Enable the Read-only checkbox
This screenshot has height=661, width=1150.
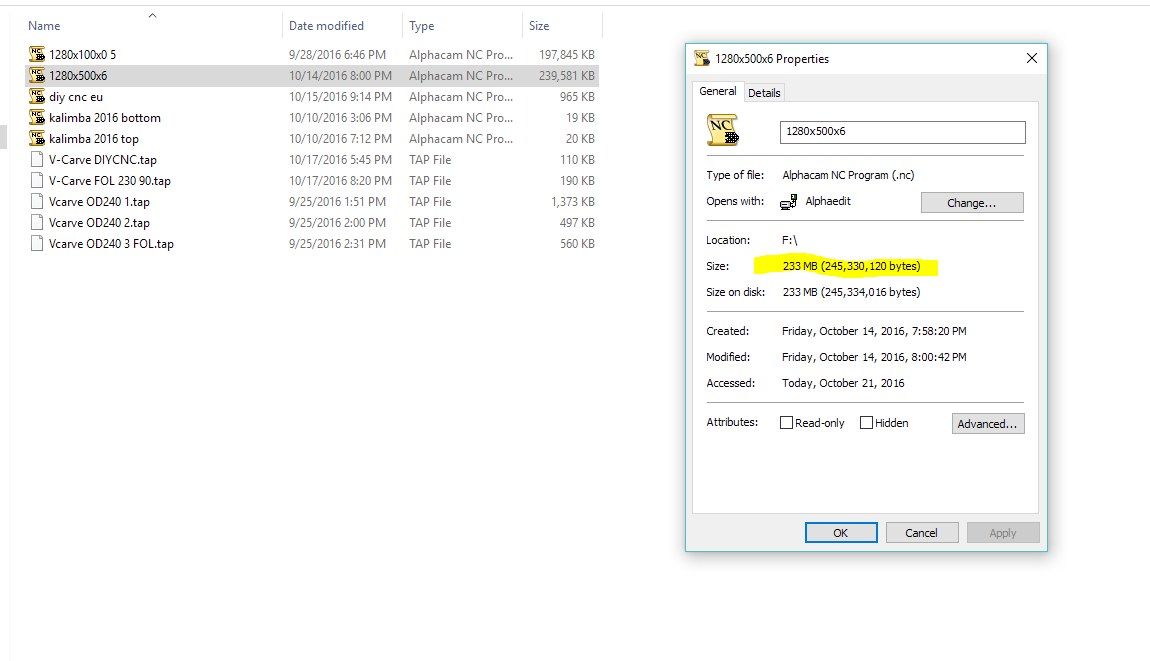point(787,423)
